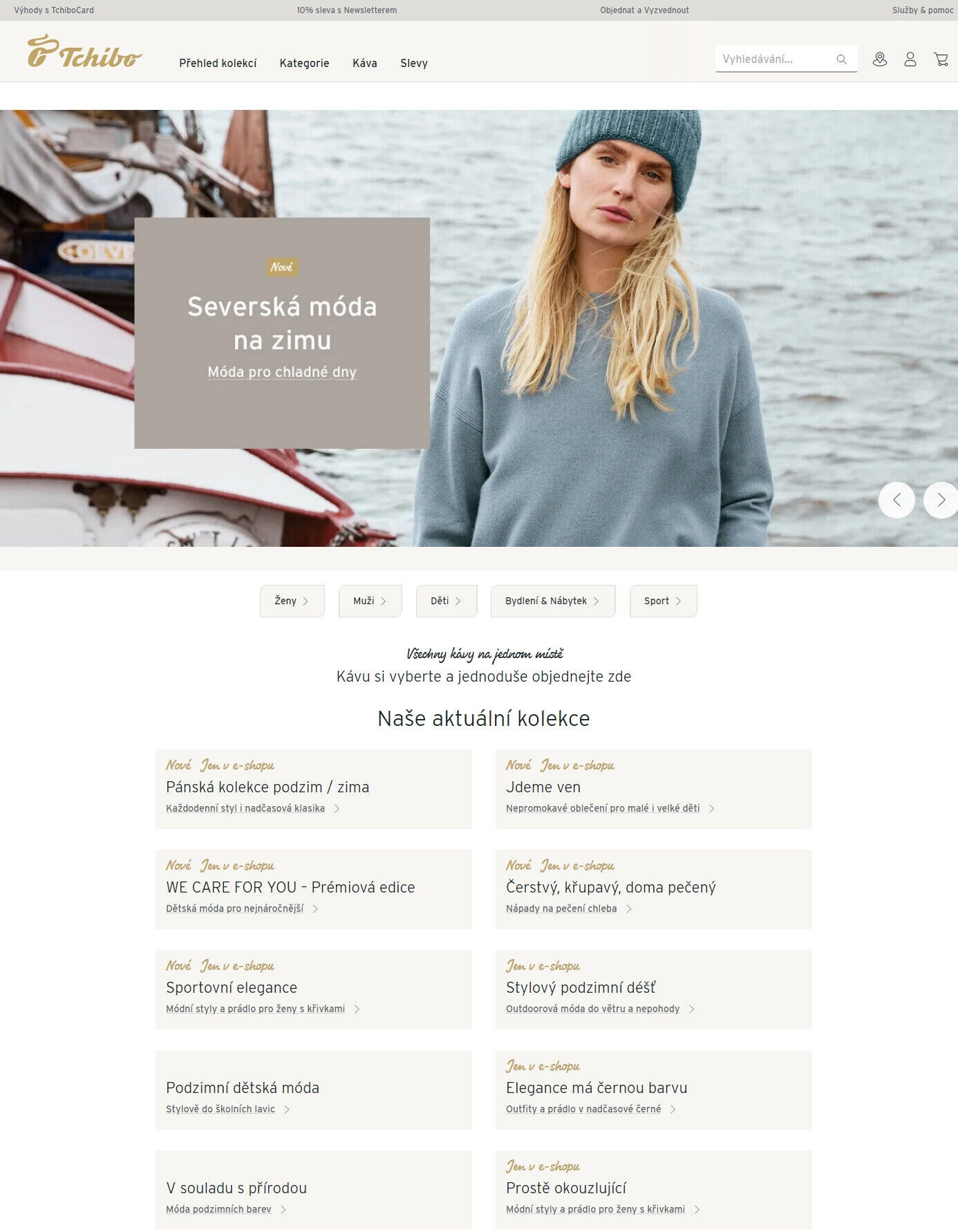Show previous hero banner slide
The image size is (958, 1232).
tap(896, 500)
